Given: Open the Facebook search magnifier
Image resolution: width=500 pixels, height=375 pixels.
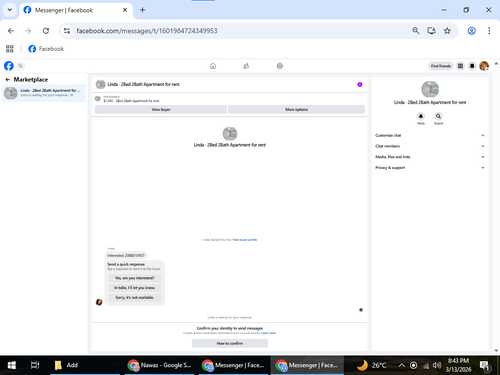Looking at the screenshot, I should pos(20,66).
